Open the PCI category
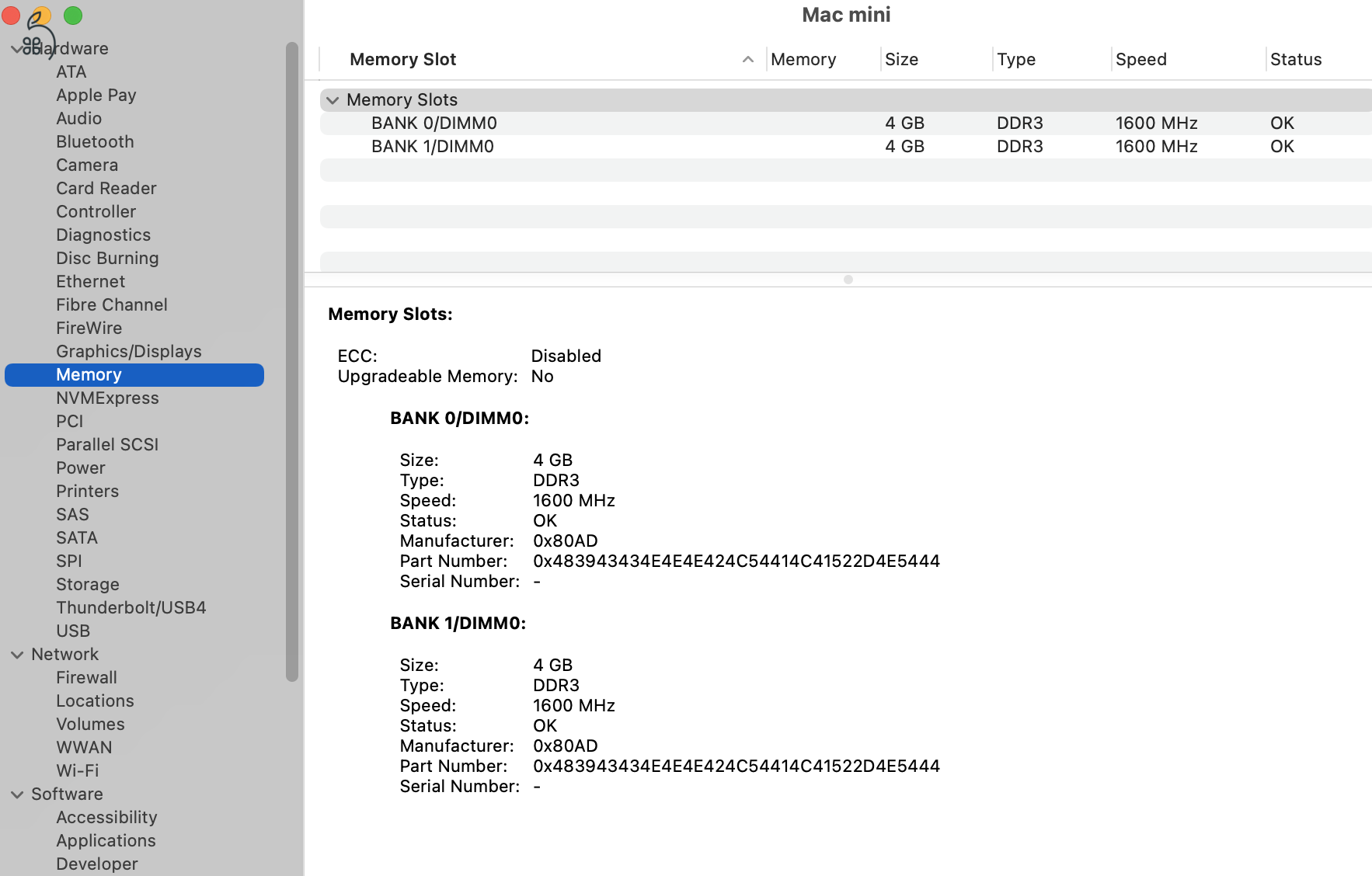1372x876 pixels. 69,422
